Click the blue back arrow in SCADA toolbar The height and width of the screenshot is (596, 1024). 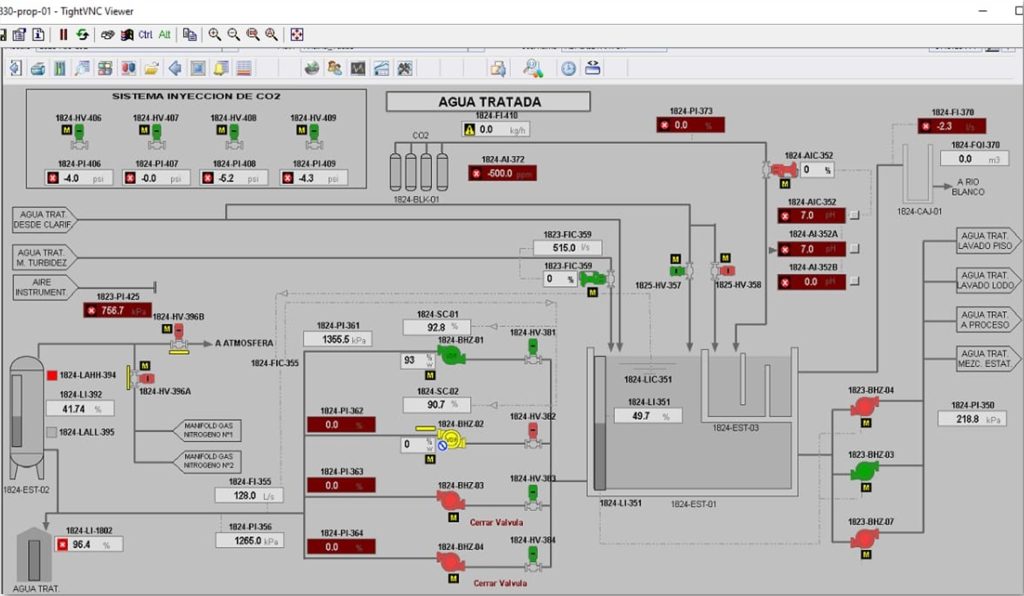pos(175,68)
